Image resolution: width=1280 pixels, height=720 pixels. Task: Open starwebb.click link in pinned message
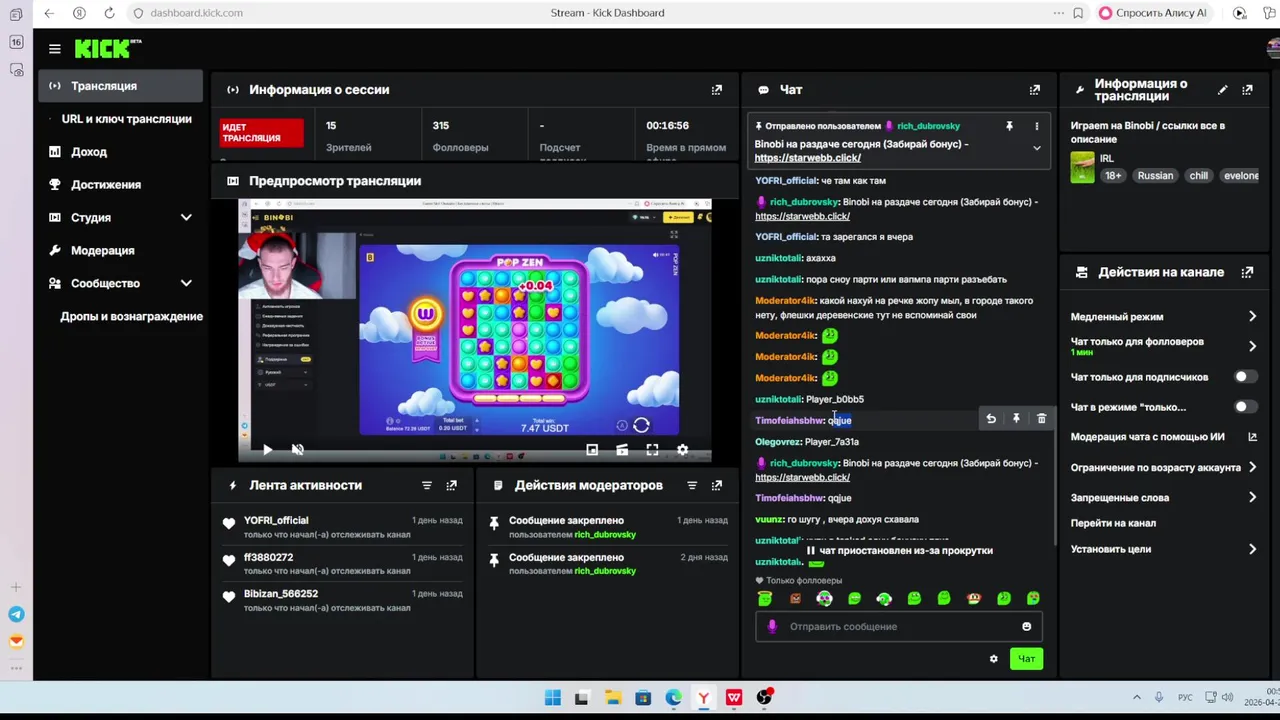point(807,158)
